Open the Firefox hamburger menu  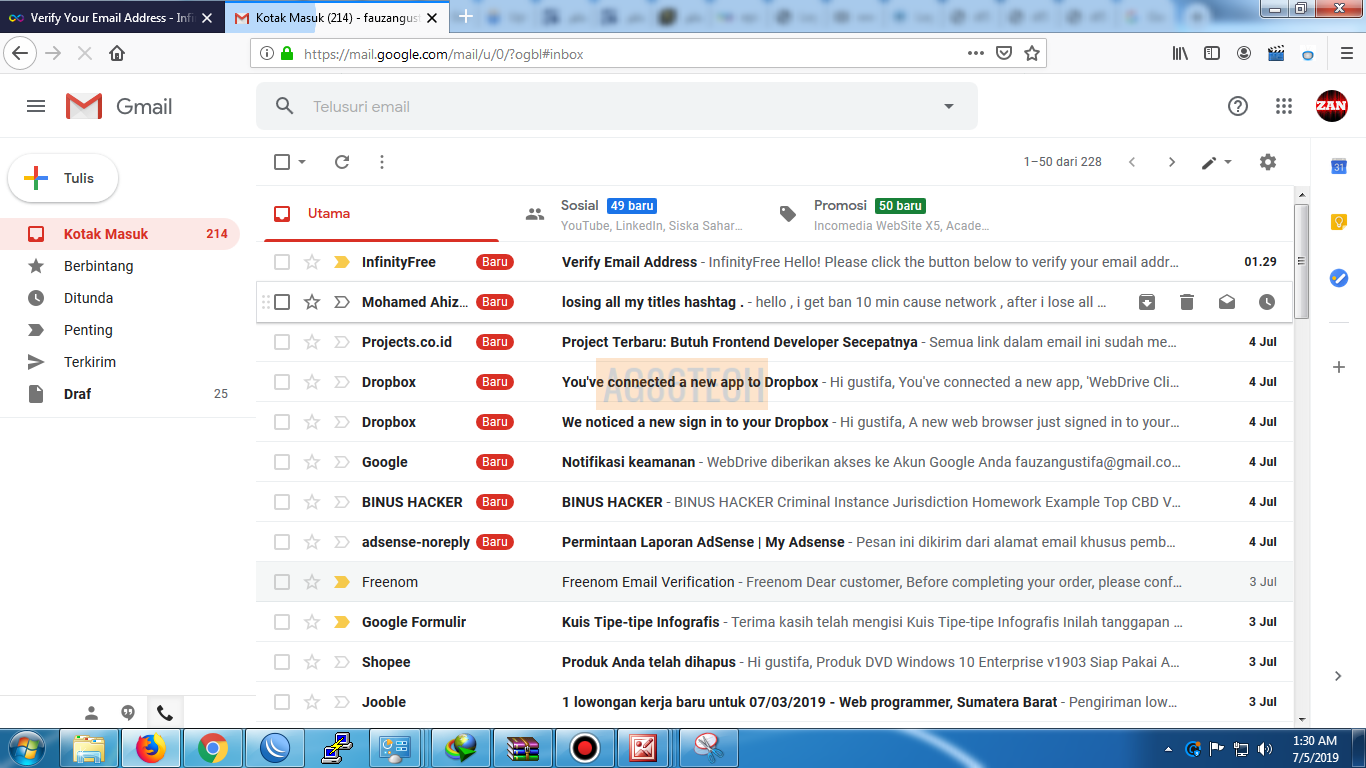click(x=1346, y=54)
